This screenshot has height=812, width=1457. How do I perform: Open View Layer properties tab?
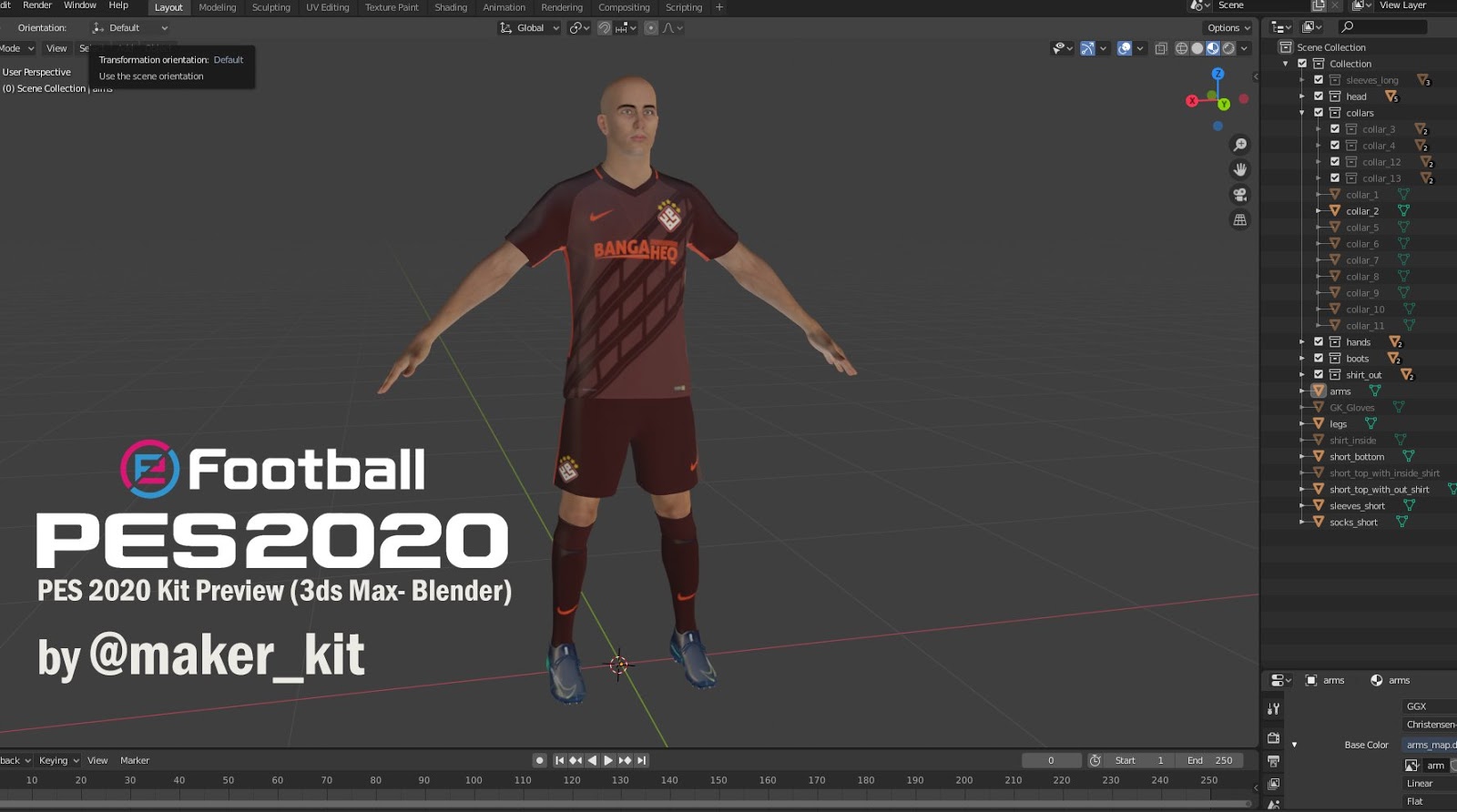[1273, 784]
